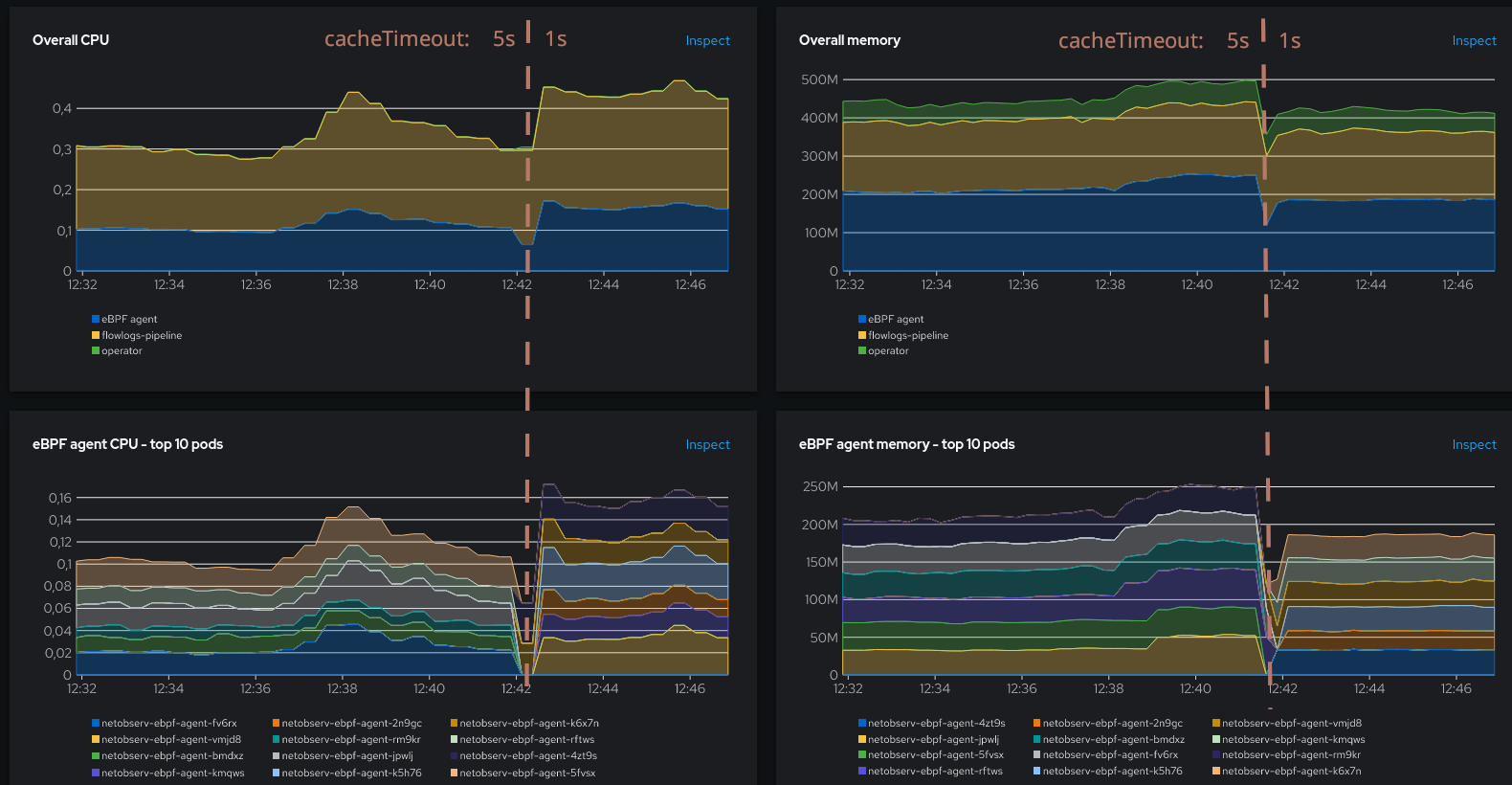The height and width of the screenshot is (785, 1512).
Task: Click the 500M axis label in Overall memory
Action: [x=819, y=79]
